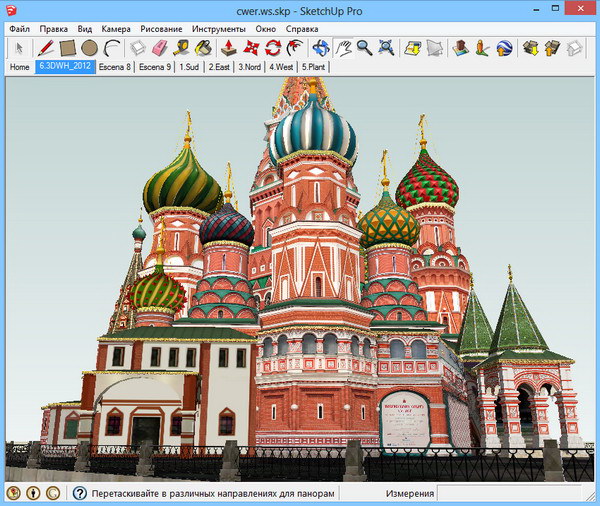Switch to the Orbit camera tool

click(320, 47)
